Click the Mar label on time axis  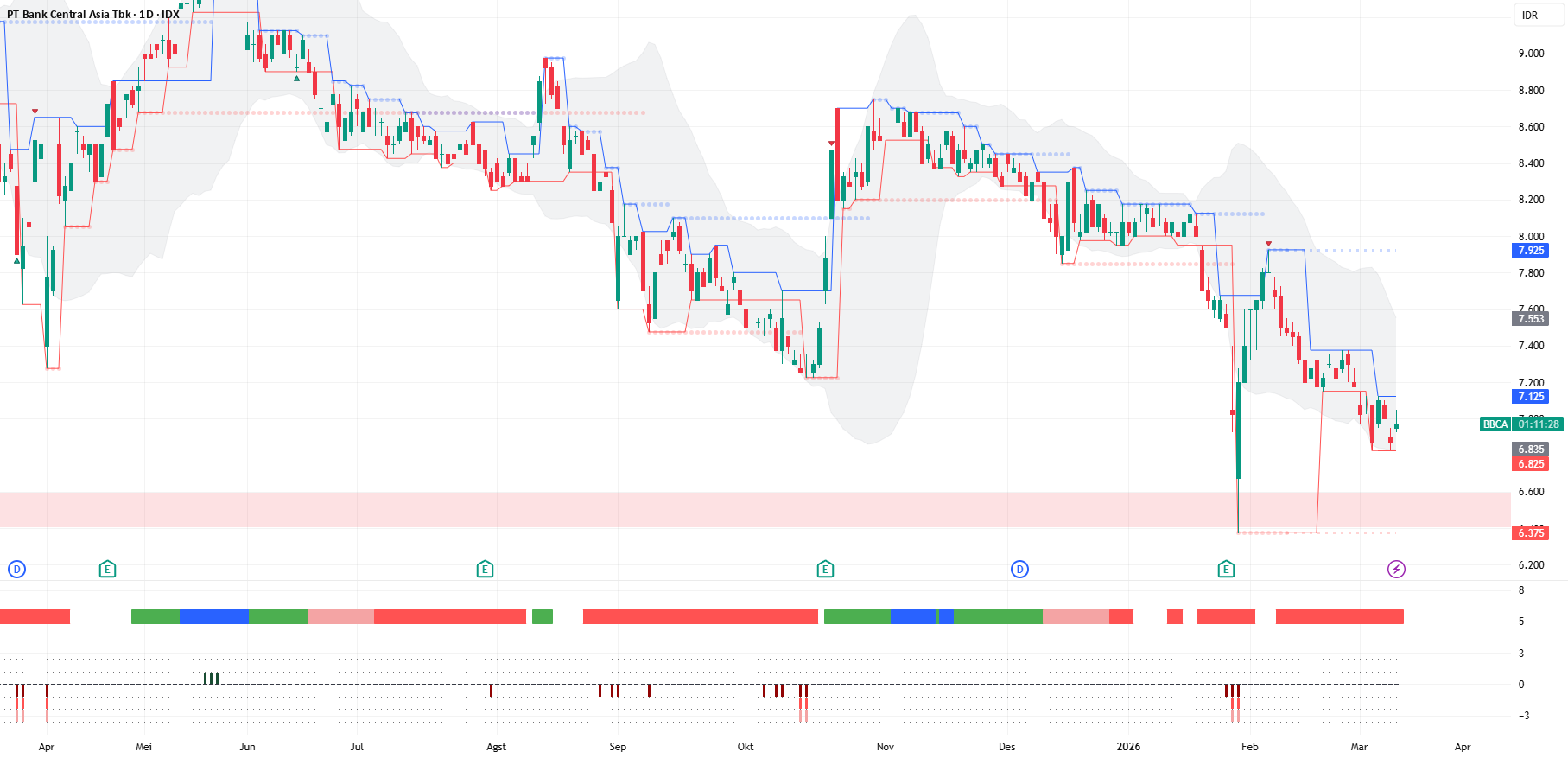1360,747
